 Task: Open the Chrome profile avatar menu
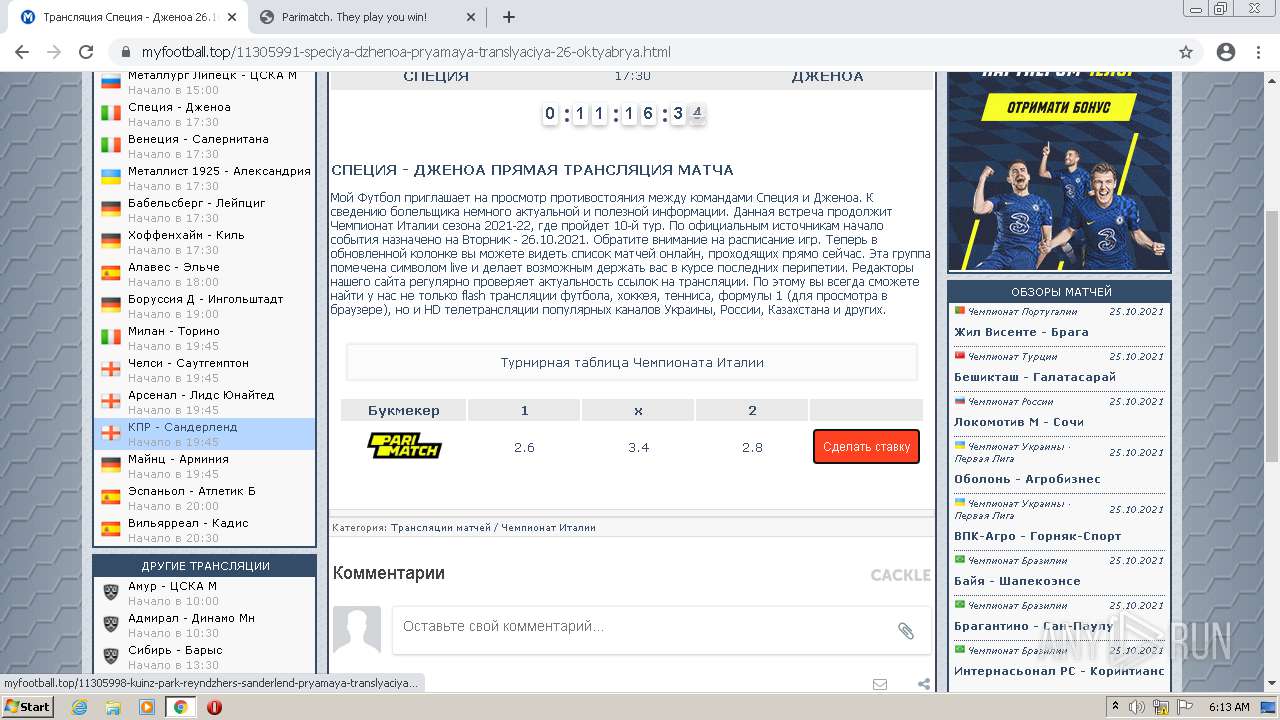click(1226, 52)
